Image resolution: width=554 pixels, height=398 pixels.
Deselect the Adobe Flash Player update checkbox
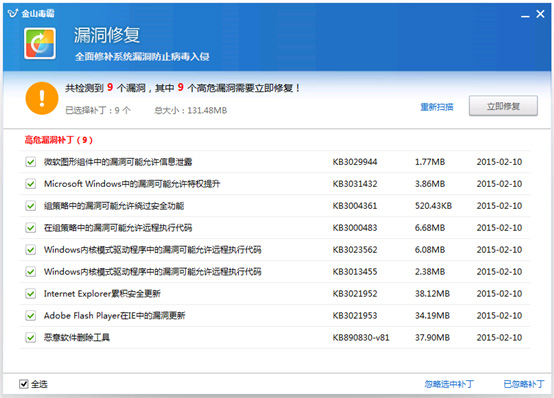(x=31, y=315)
